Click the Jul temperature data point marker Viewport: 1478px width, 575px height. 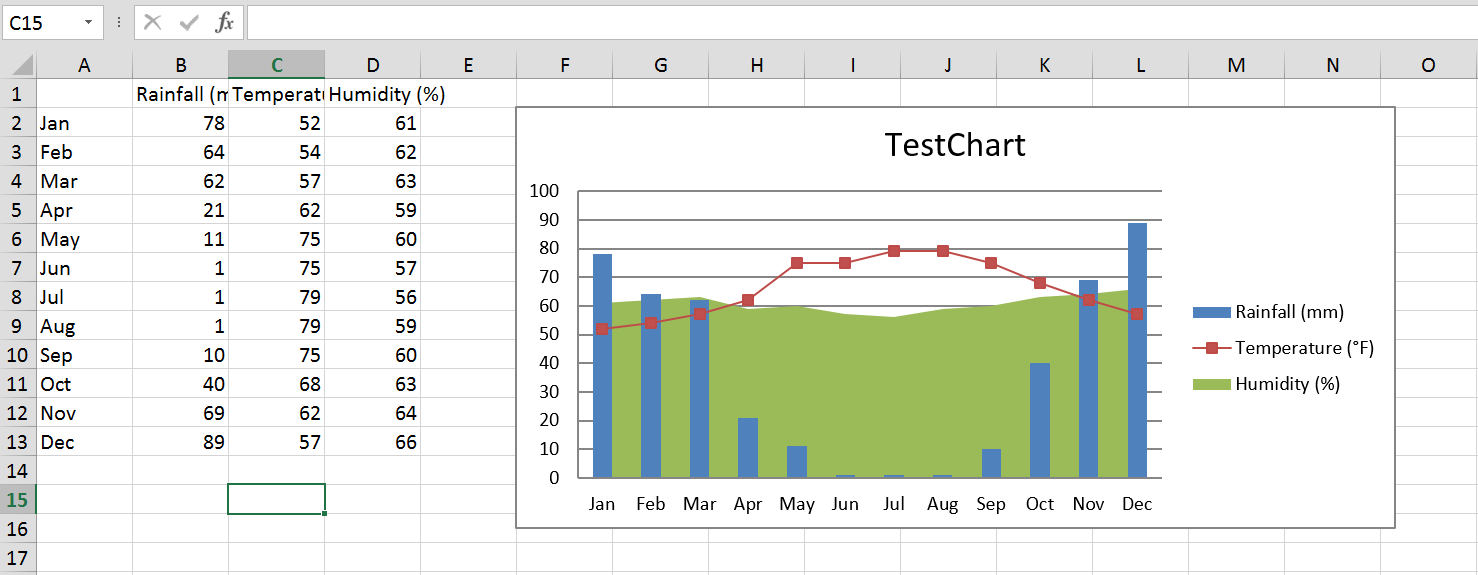pyautogui.click(x=894, y=251)
